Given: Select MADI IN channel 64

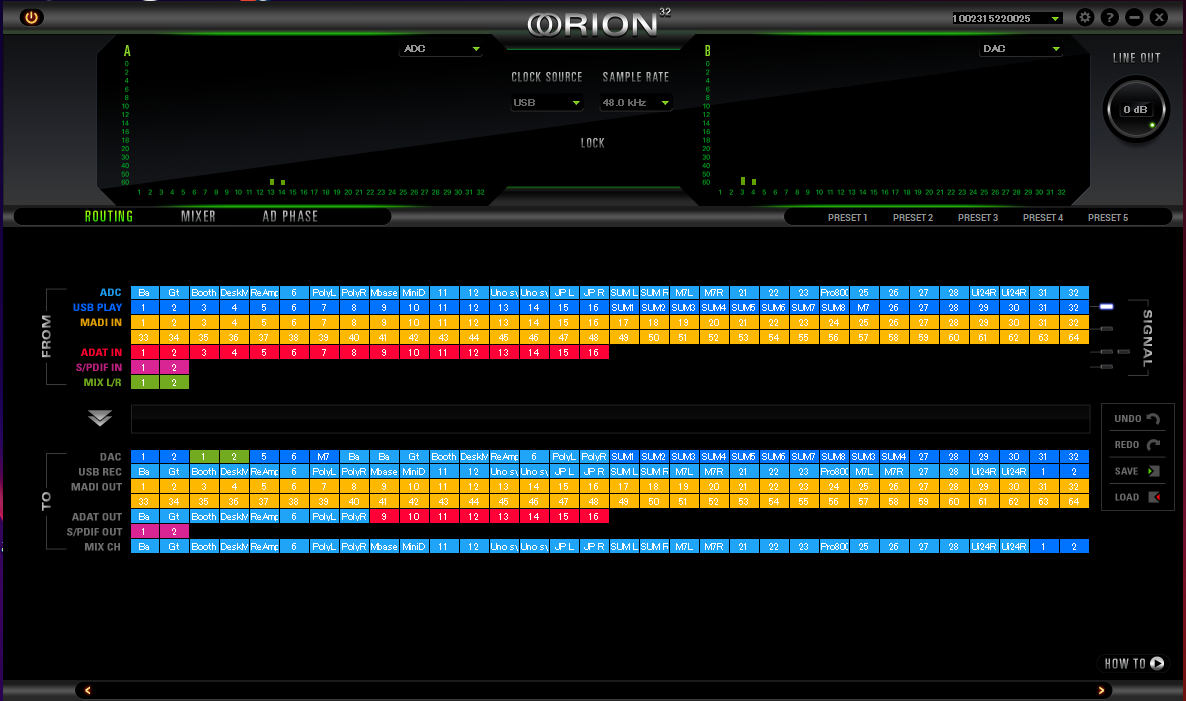Looking at the screenshot, I should point(1073,337).
